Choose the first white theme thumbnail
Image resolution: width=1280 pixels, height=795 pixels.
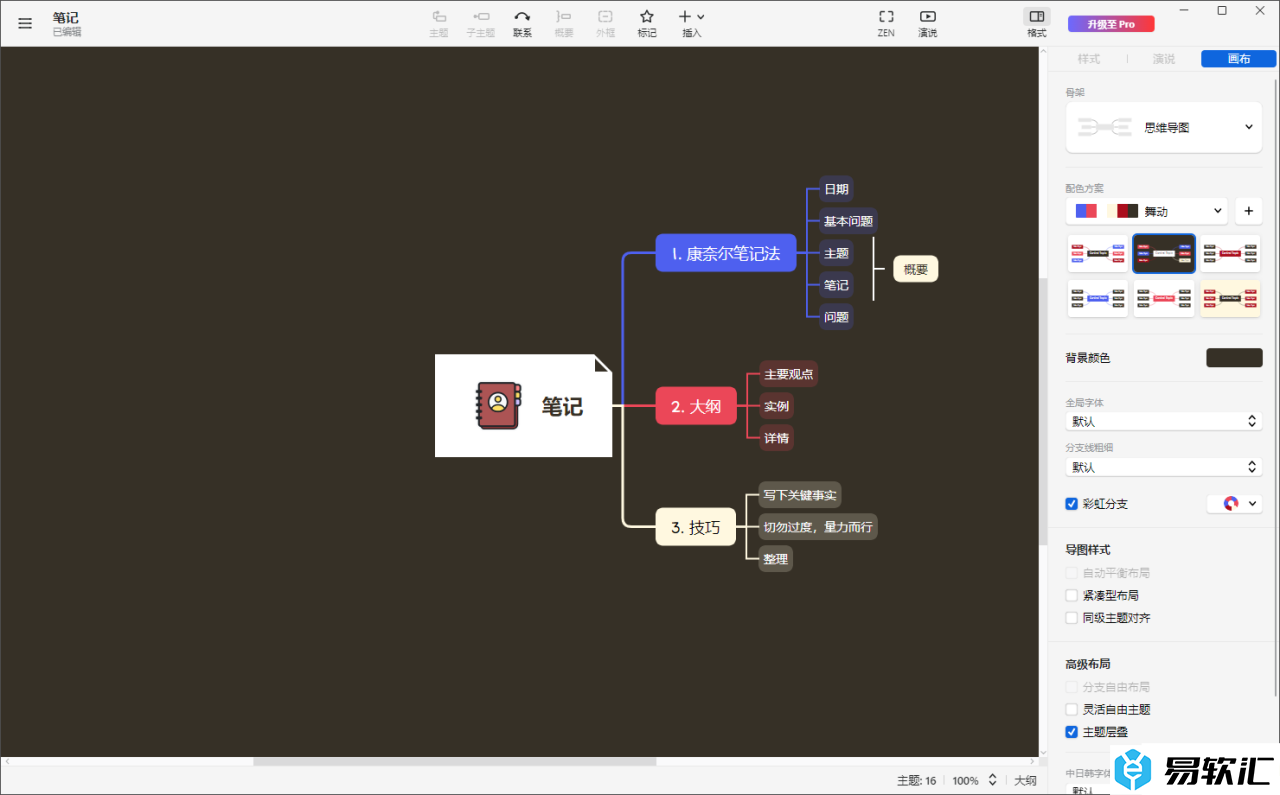(1098, 254)
